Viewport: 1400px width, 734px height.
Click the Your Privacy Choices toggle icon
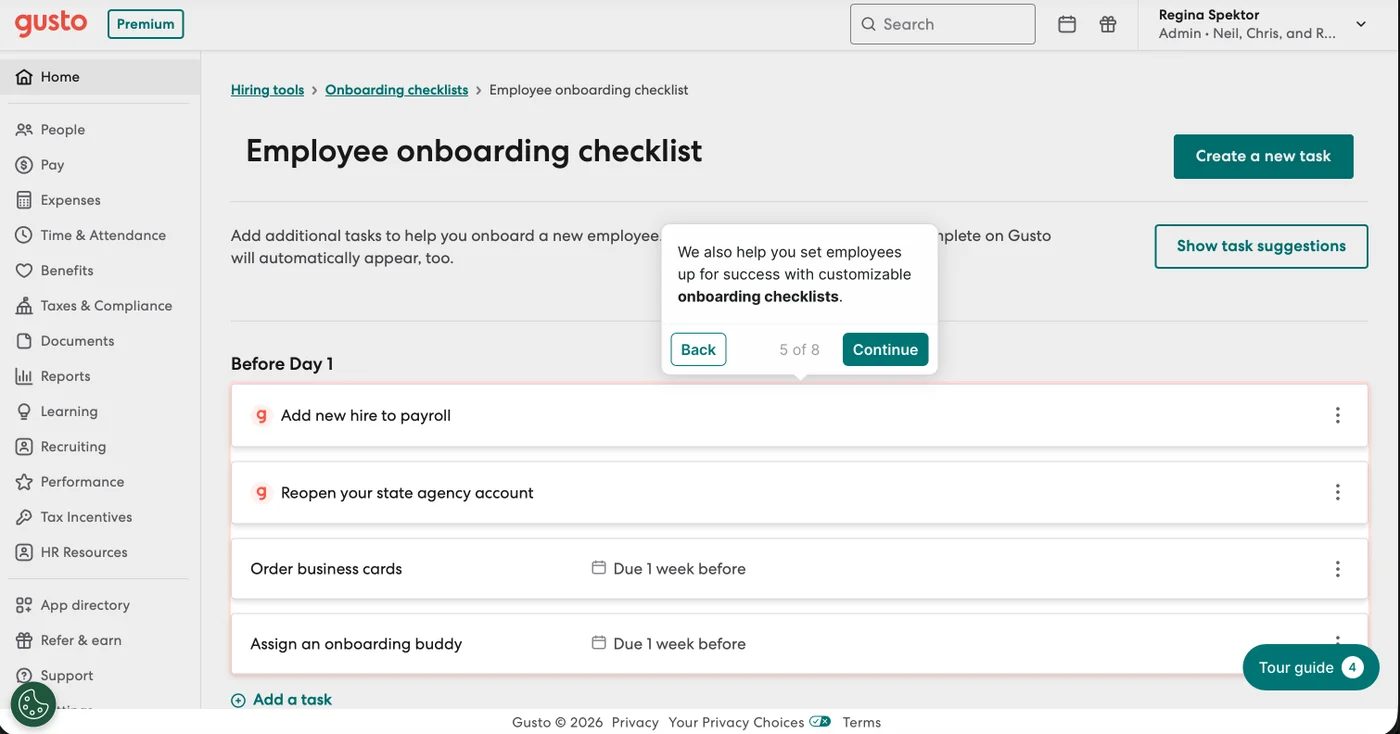point(820,721)
